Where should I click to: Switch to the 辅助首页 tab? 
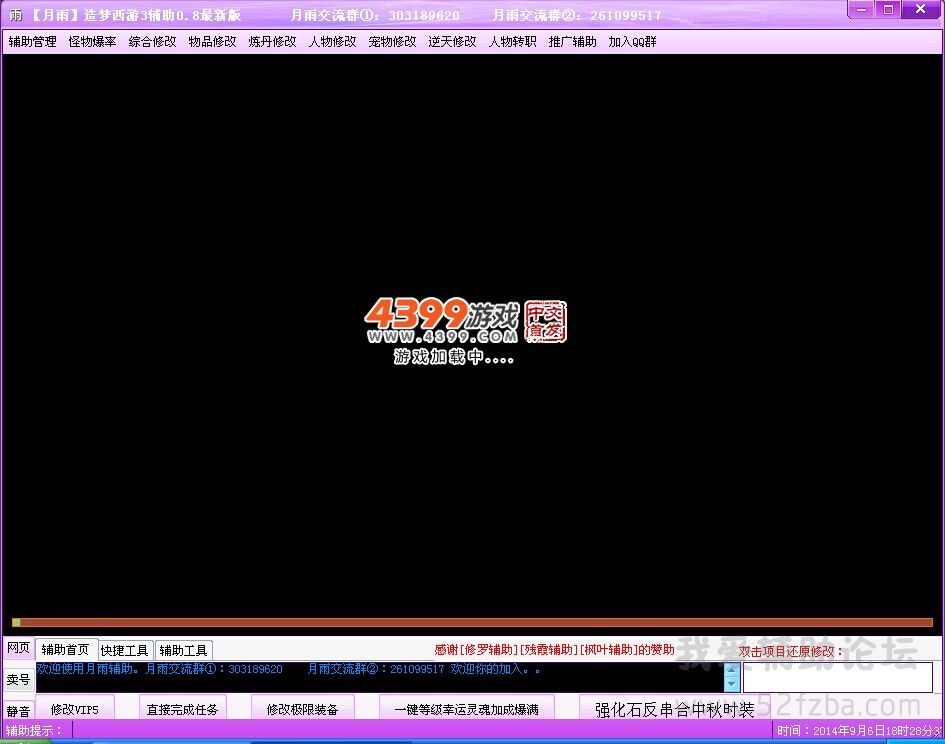[x=65, y=649]
